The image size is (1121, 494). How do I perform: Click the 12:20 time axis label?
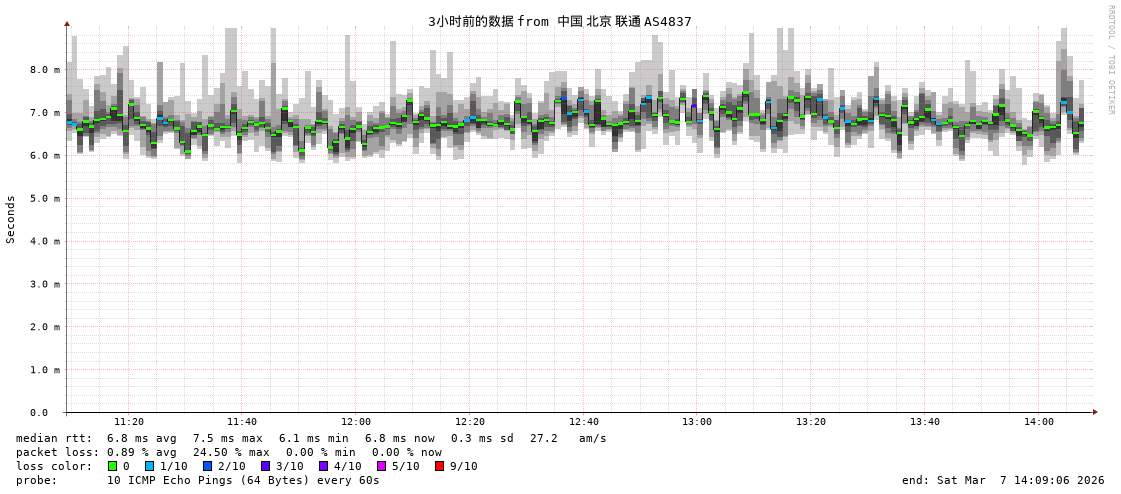pyautogui.click(x=469, y=422)
